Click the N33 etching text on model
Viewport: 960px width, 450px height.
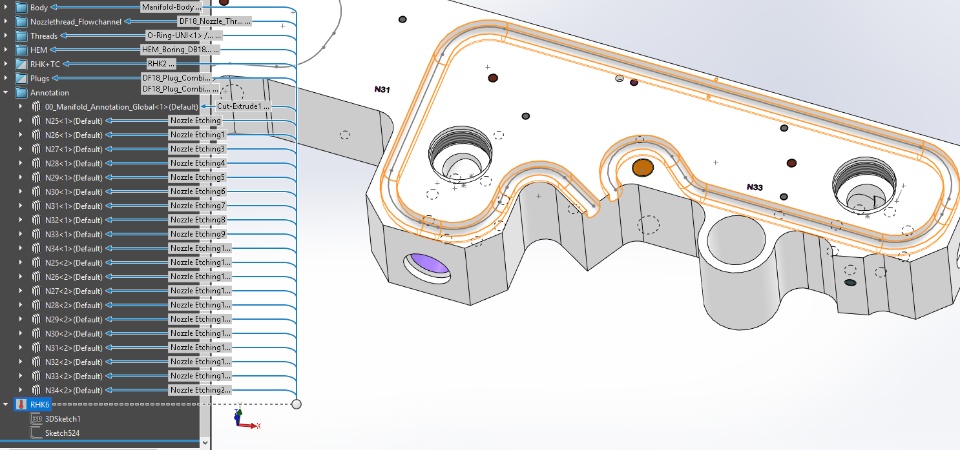click(755, 187)
